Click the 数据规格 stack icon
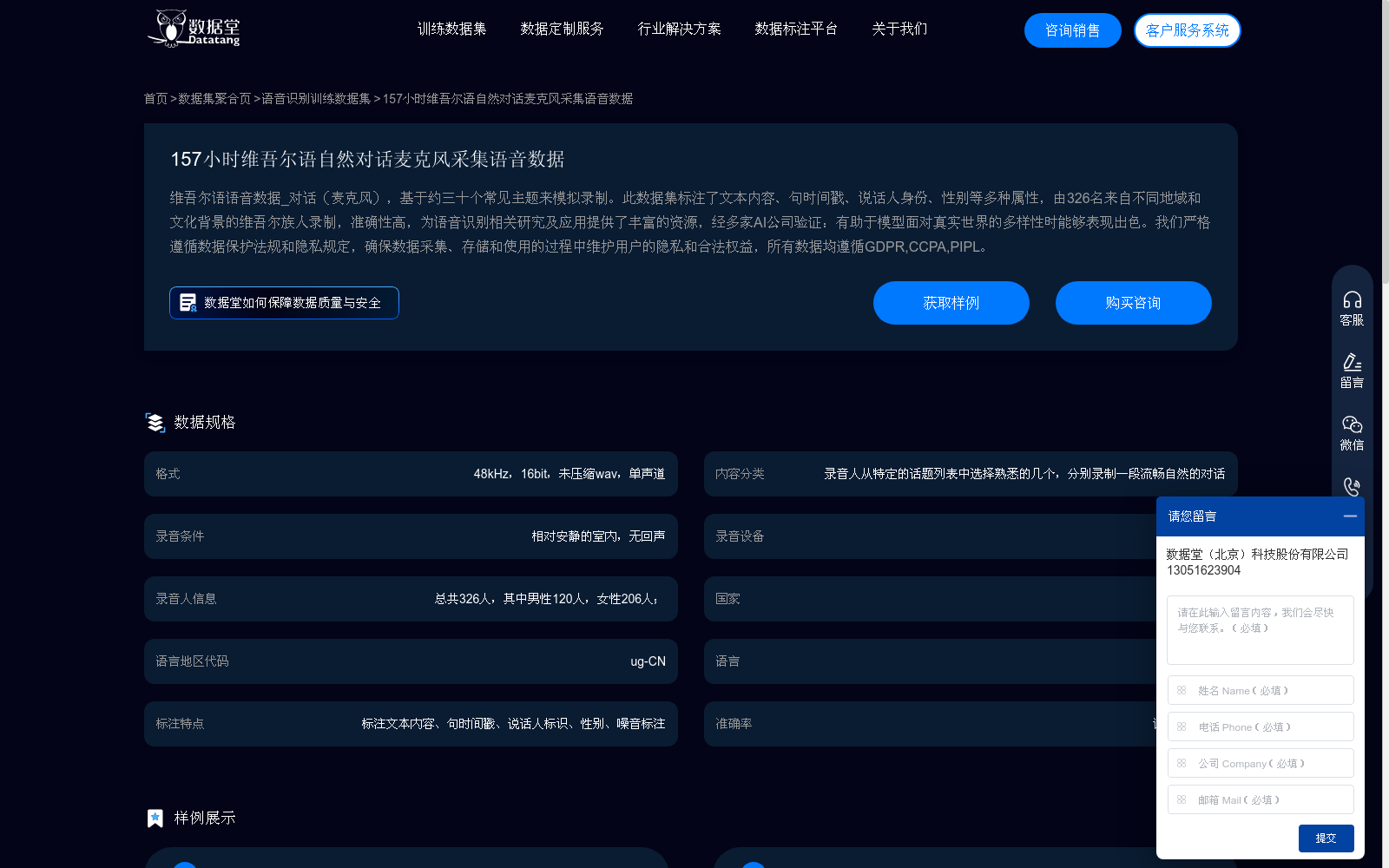This screenshot has width=1389, height=868. 155,423
